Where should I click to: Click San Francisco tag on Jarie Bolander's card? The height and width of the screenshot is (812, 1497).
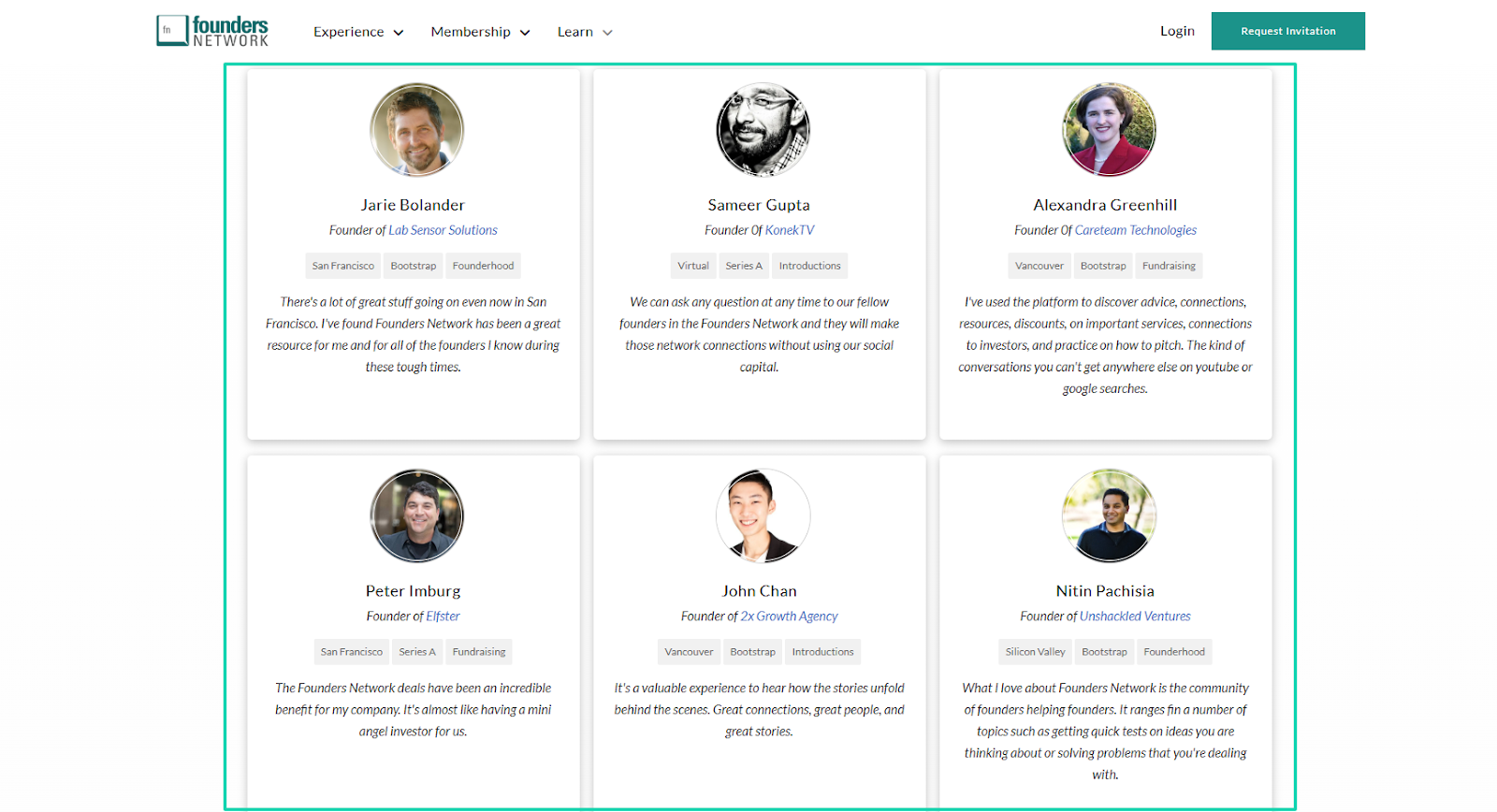coord(342,266)
